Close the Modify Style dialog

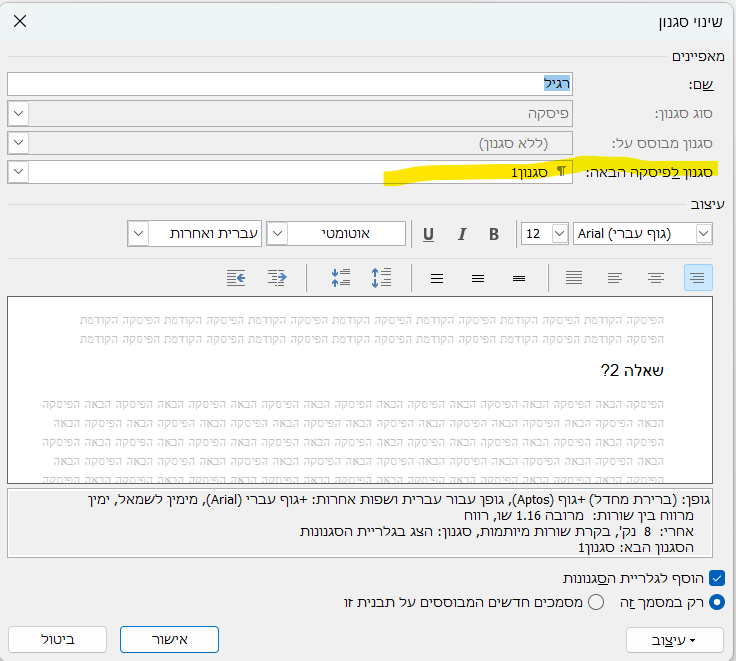coord(20,21)
